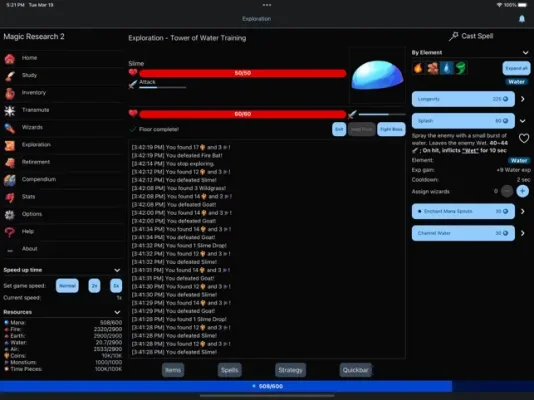Set game speed to Normal
This screenshot has height=400, width=534.
(x=67, y=286)
